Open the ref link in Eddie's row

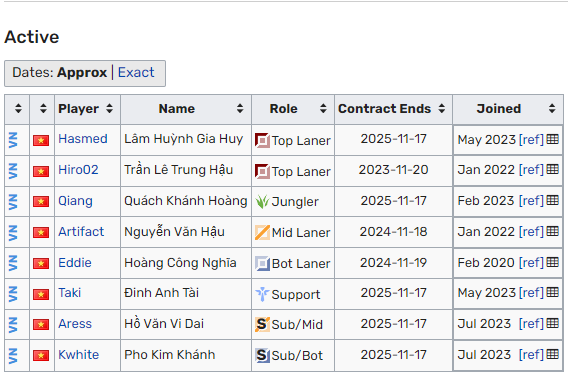531,263
